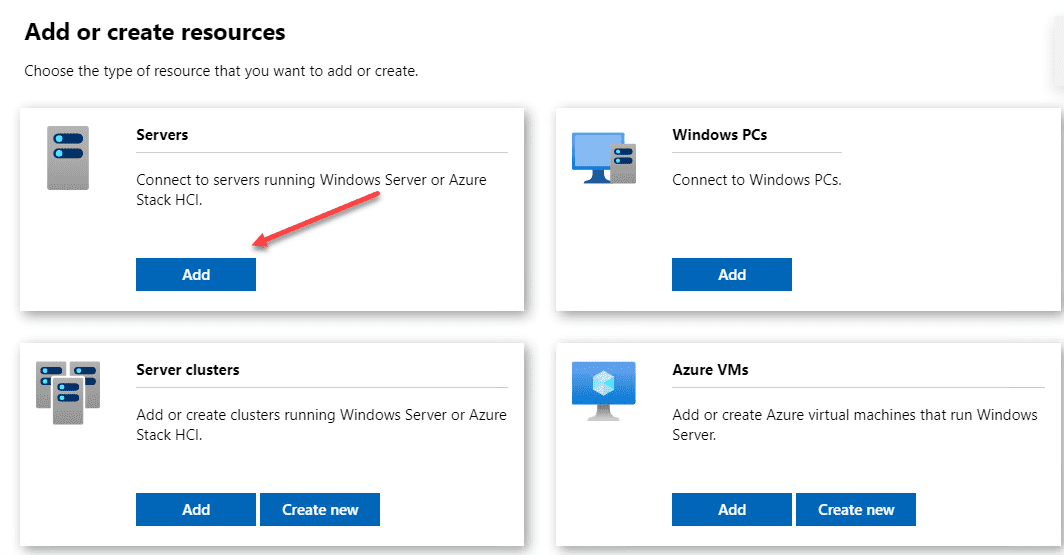Add a Windows PC connection
This screenshot has width=1064, height=555.
point(732,274)
